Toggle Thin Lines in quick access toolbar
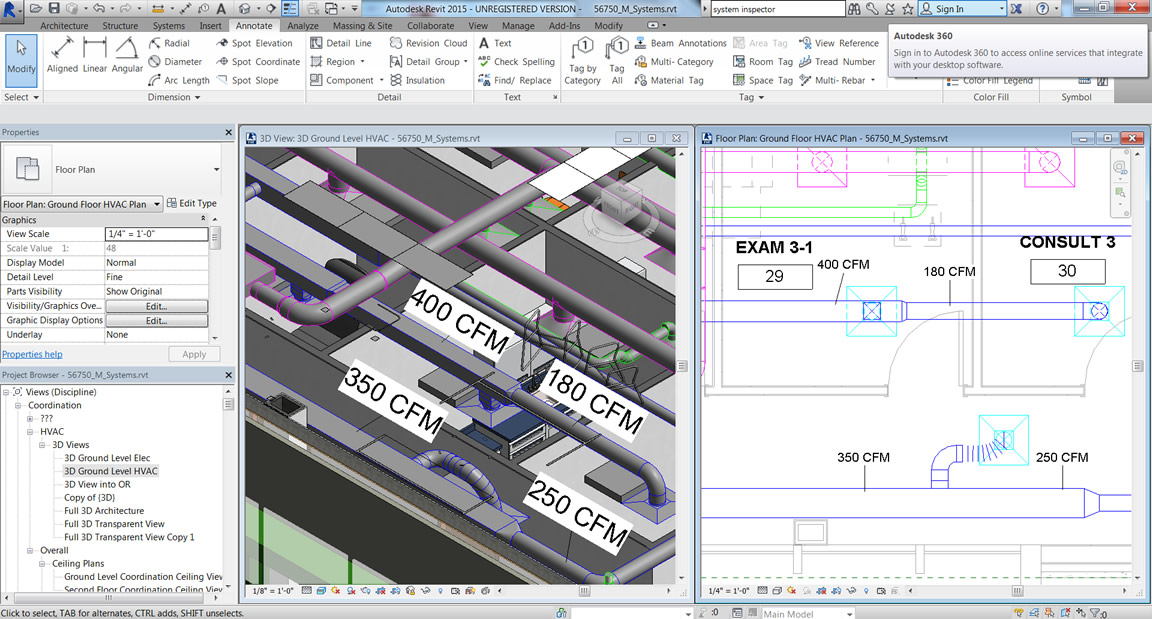This screenshot has width=1152, height=619. 290,8
